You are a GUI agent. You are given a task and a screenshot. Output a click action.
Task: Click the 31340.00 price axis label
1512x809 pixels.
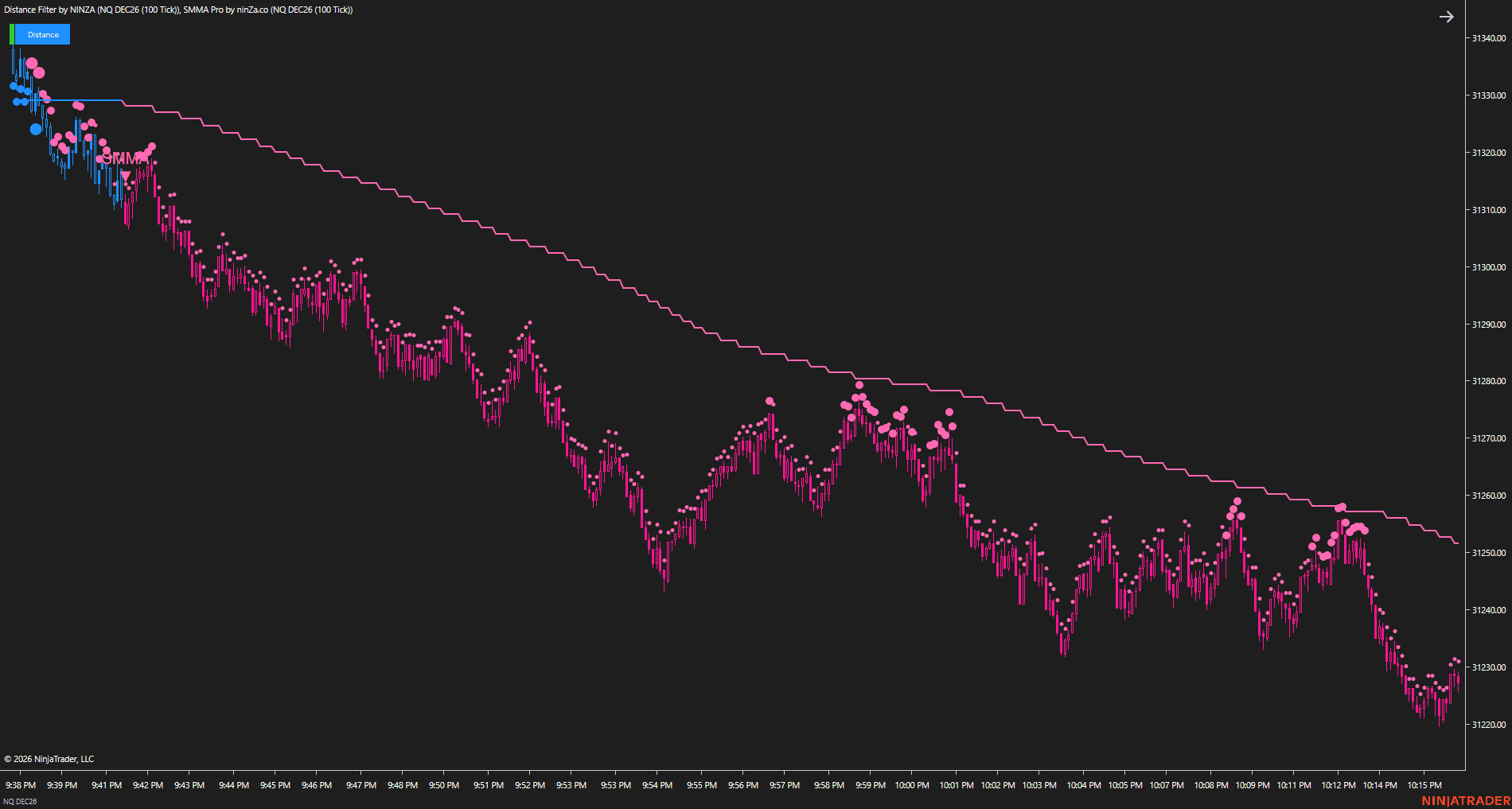click(x=1488, y=38)
